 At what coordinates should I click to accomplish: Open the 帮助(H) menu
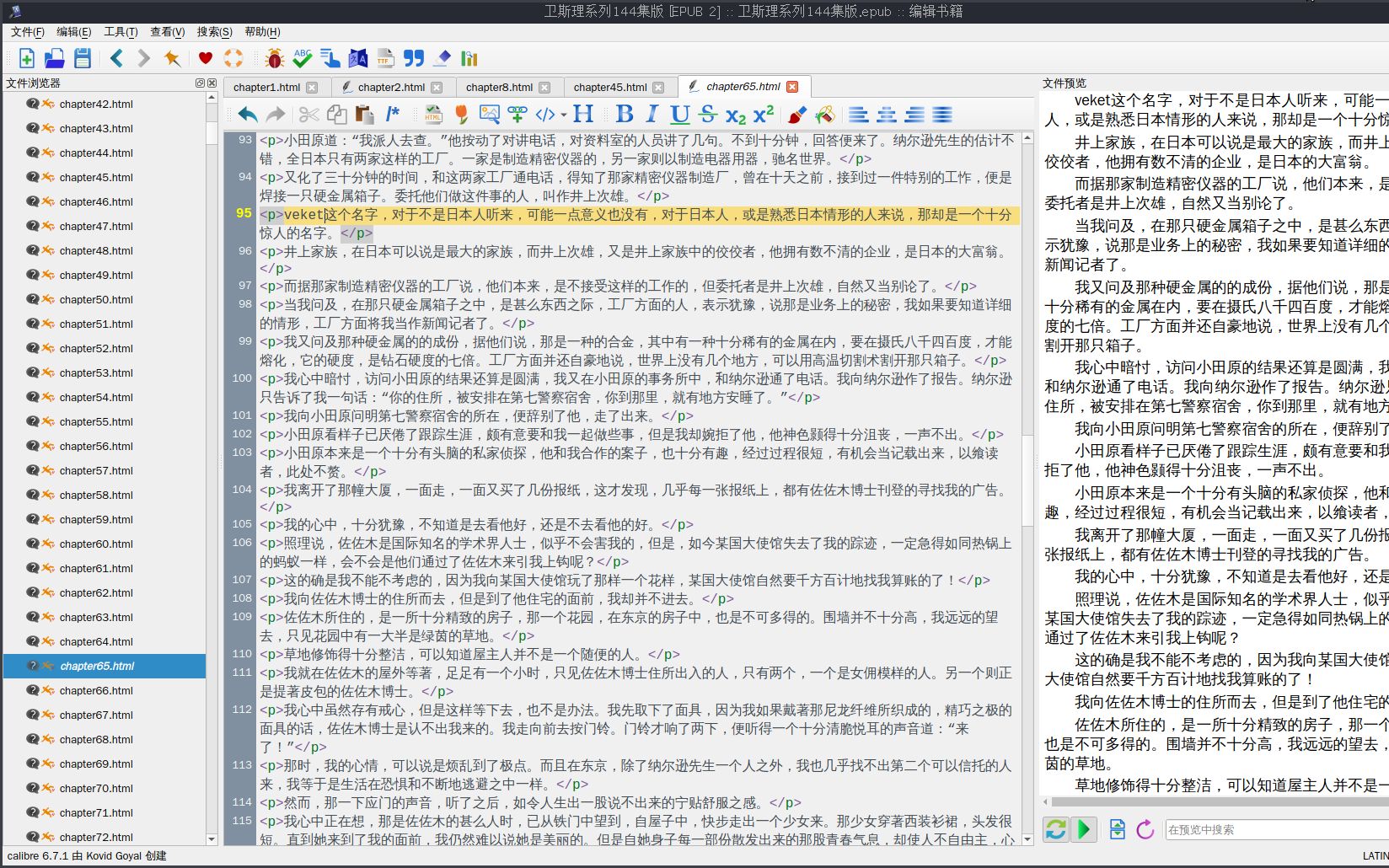[262, 32]
